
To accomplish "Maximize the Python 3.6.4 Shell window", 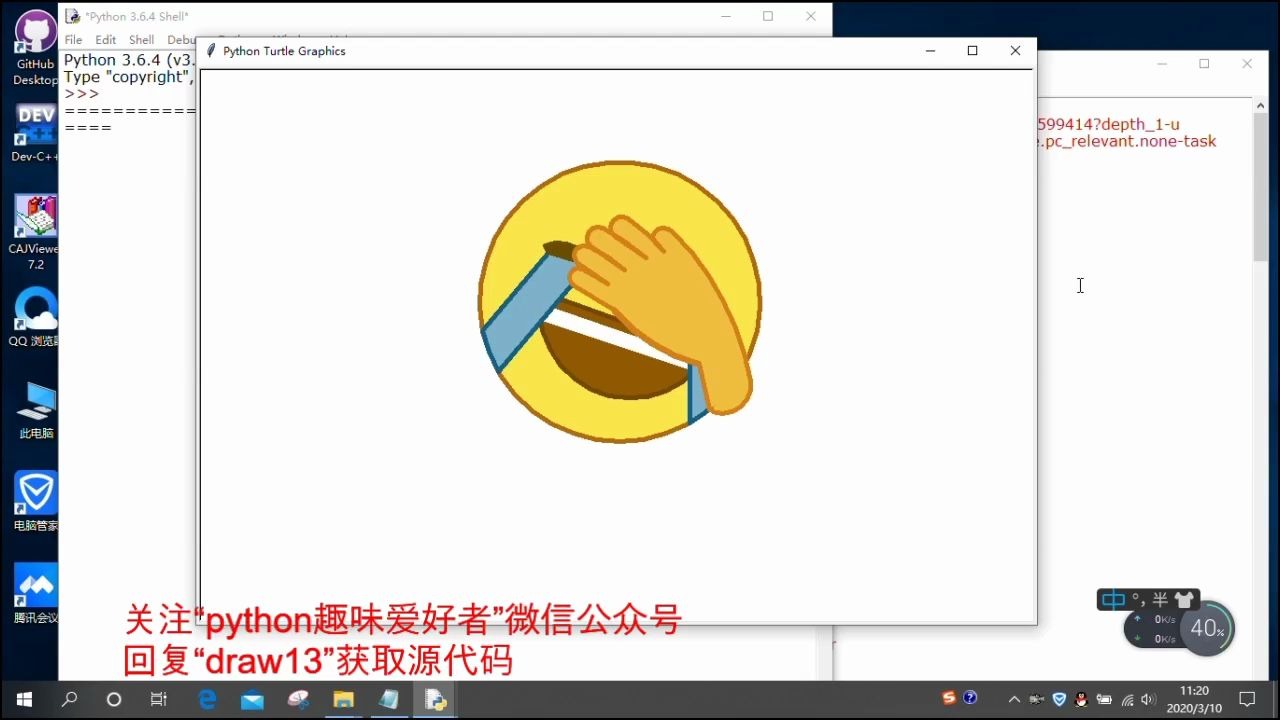I will pos(768,16).
